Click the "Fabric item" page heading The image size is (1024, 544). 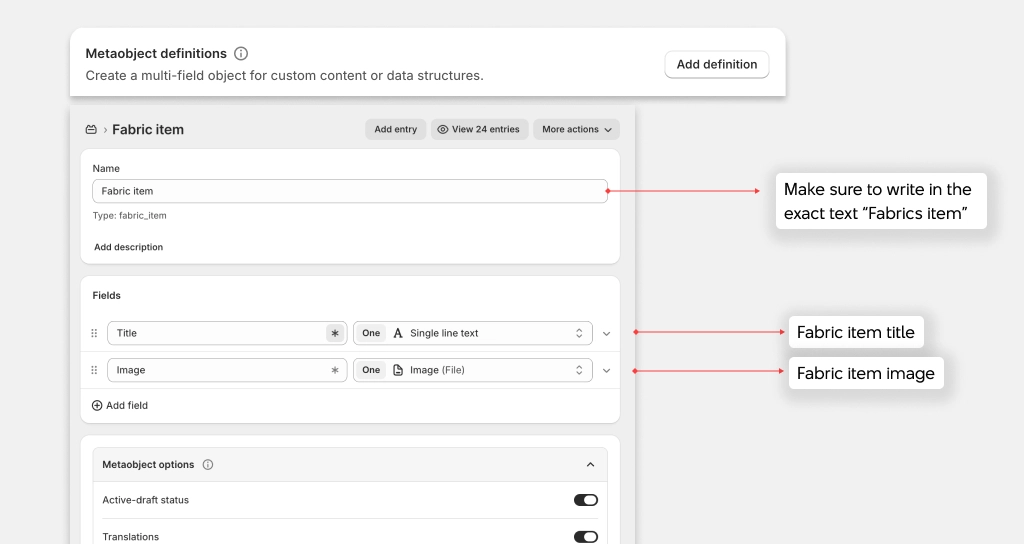coord(148,129)
